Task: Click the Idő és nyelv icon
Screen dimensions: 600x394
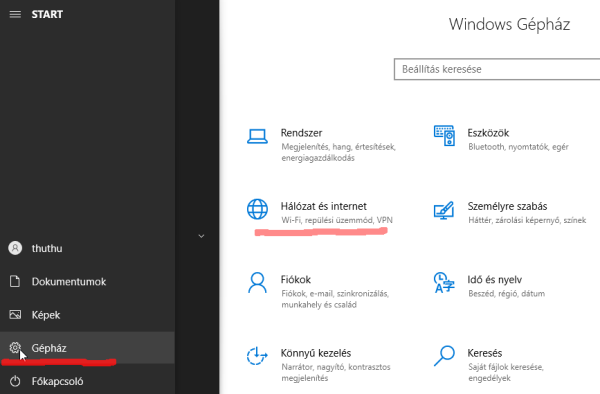Action: tap(444, 282)
